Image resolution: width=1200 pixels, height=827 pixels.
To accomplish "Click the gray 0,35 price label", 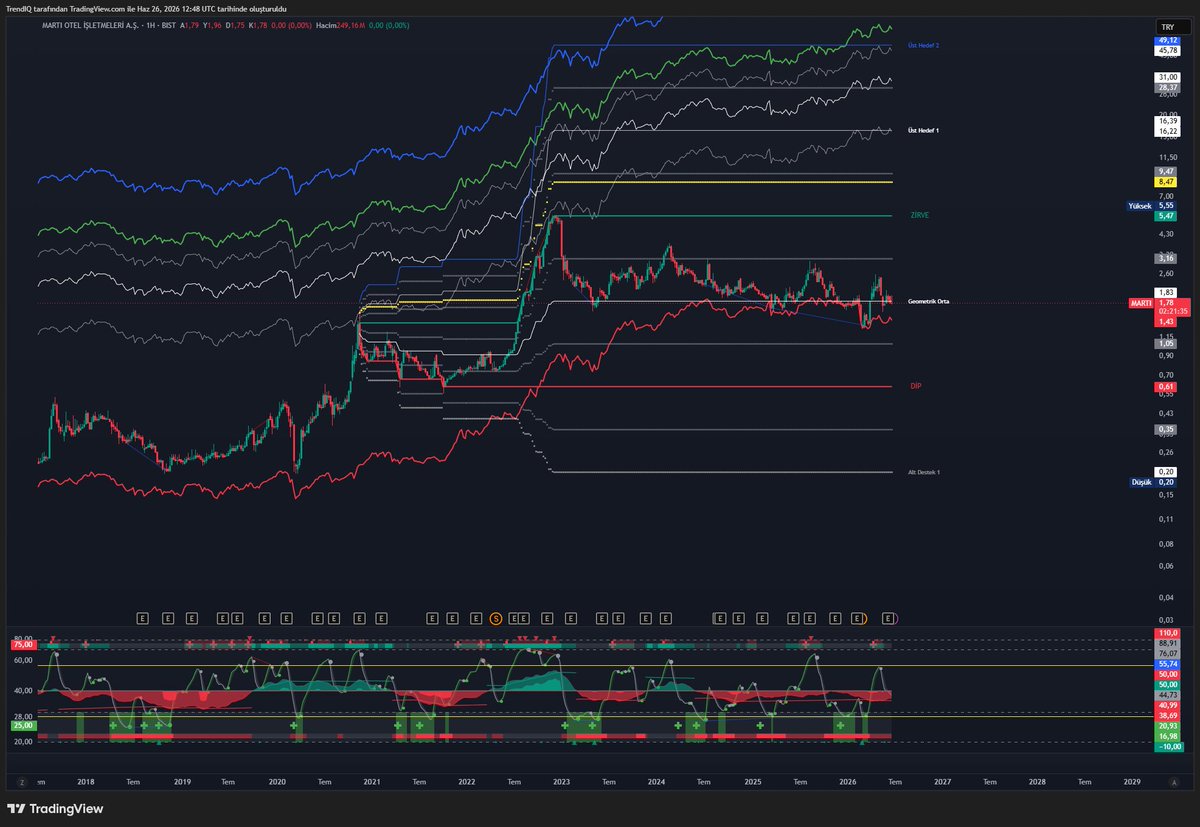I will pyautogui.click(x=1166, y=429).
